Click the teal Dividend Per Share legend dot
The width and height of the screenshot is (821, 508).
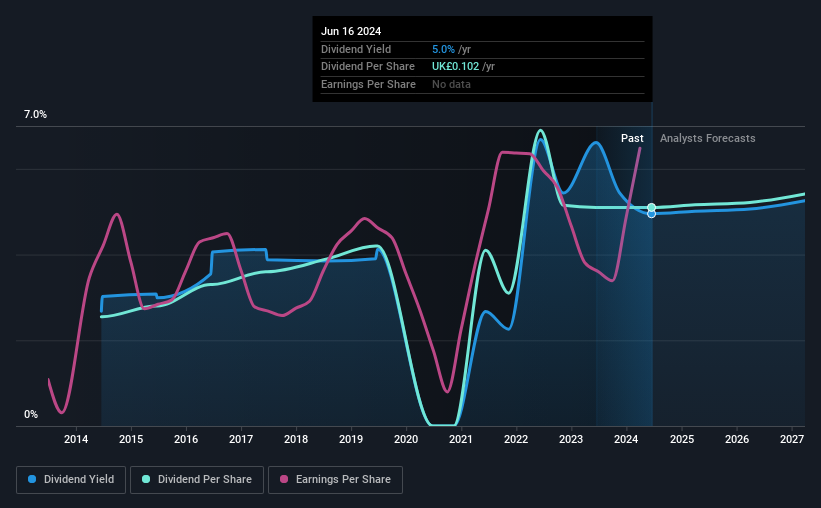[146, 479]
